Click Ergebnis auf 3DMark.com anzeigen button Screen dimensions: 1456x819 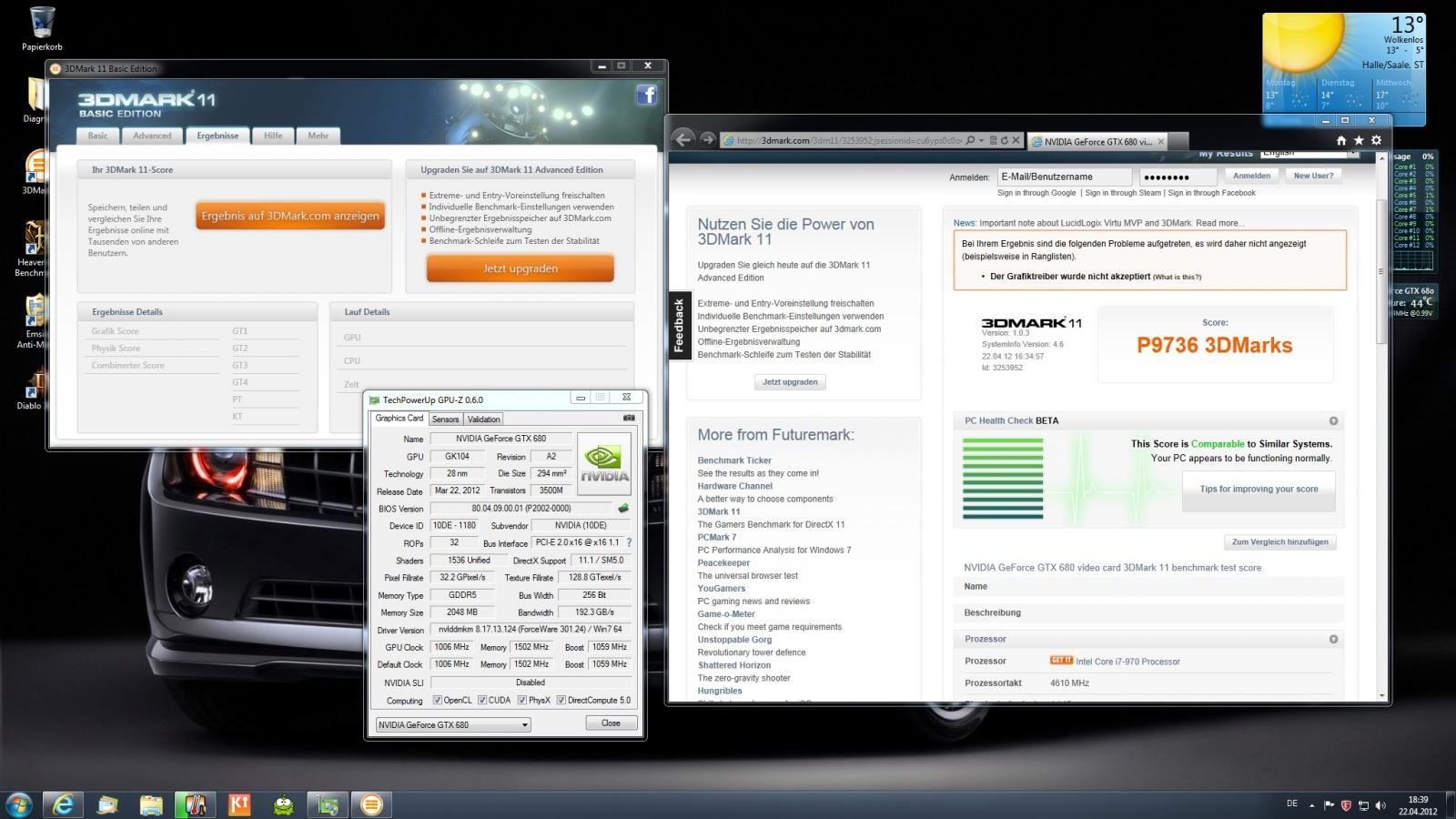click(290, 216)
